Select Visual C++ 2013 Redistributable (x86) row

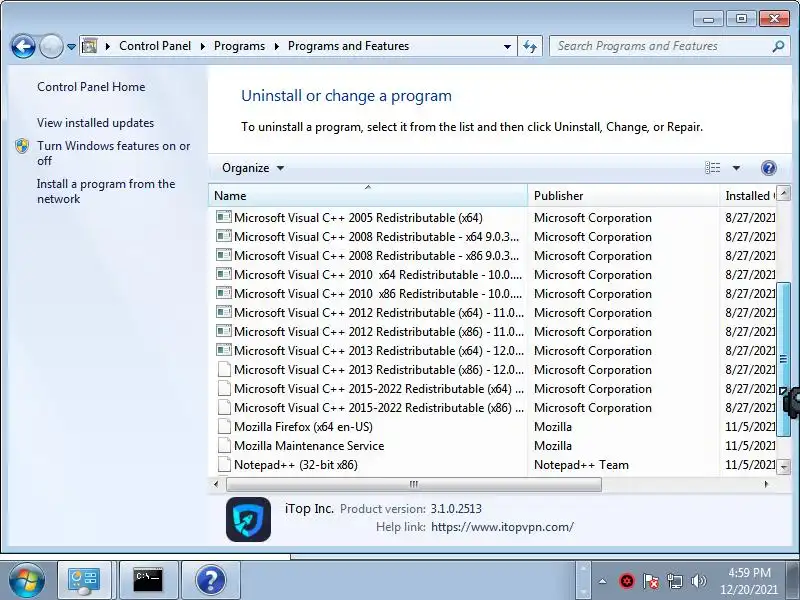(x=492, y=370)
